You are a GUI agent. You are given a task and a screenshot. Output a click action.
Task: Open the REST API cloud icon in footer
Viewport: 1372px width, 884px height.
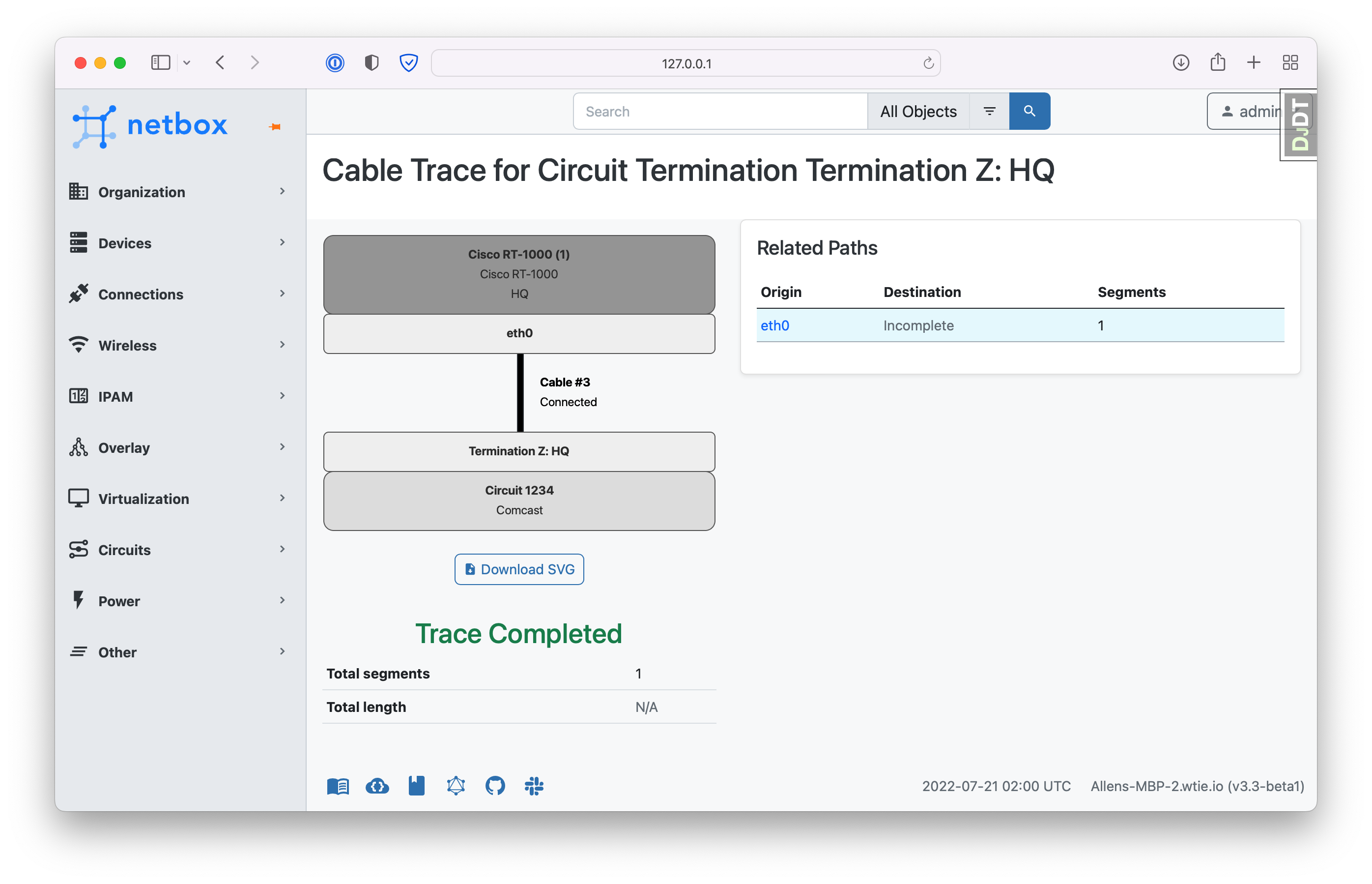[377, 786]
